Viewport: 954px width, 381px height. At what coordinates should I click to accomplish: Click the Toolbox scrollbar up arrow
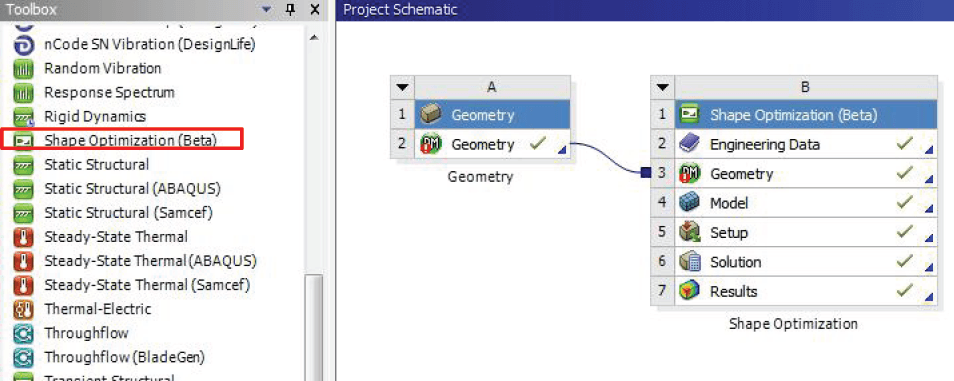[x=314, y=38]
